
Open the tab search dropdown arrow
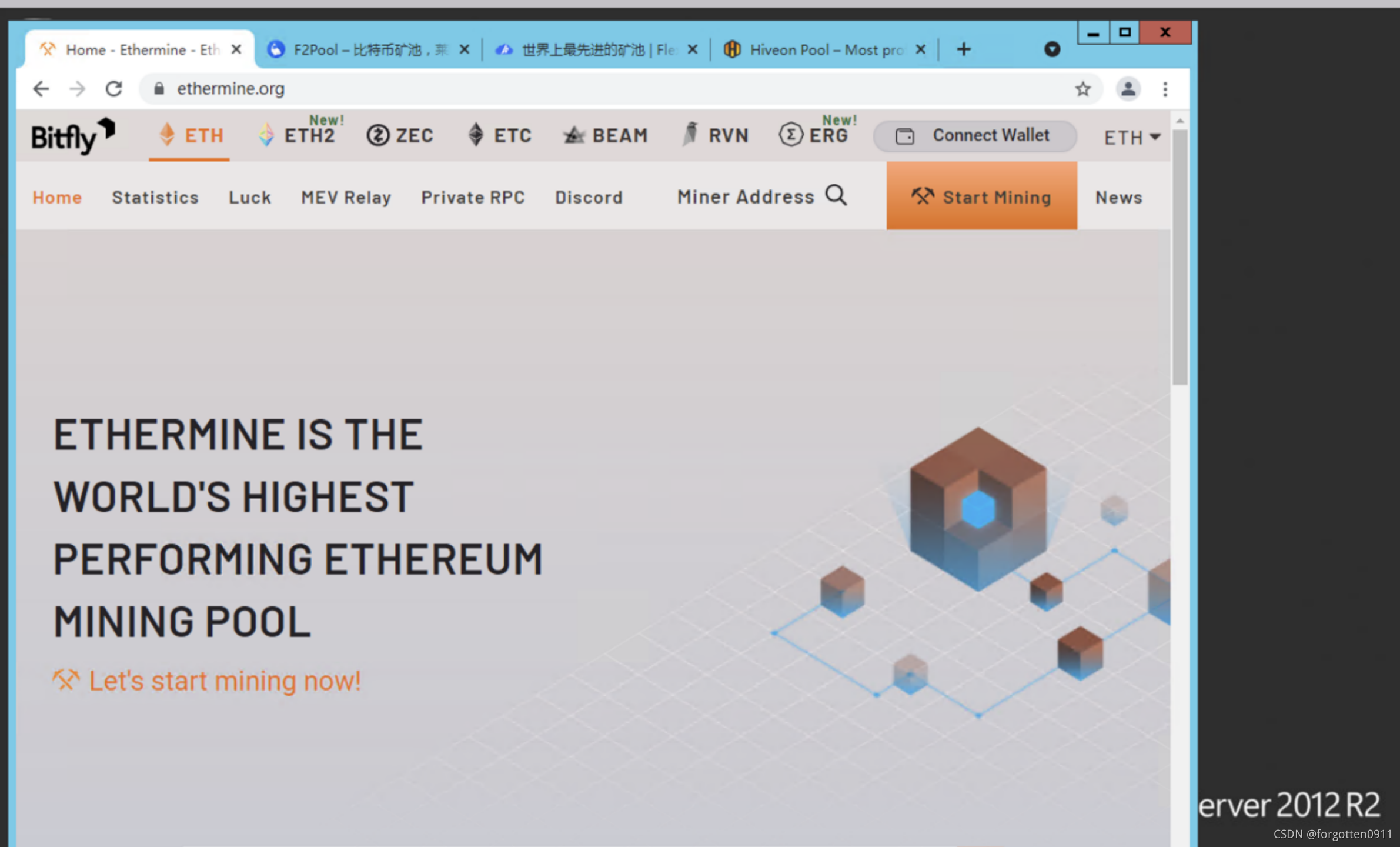click(1052, 49)
